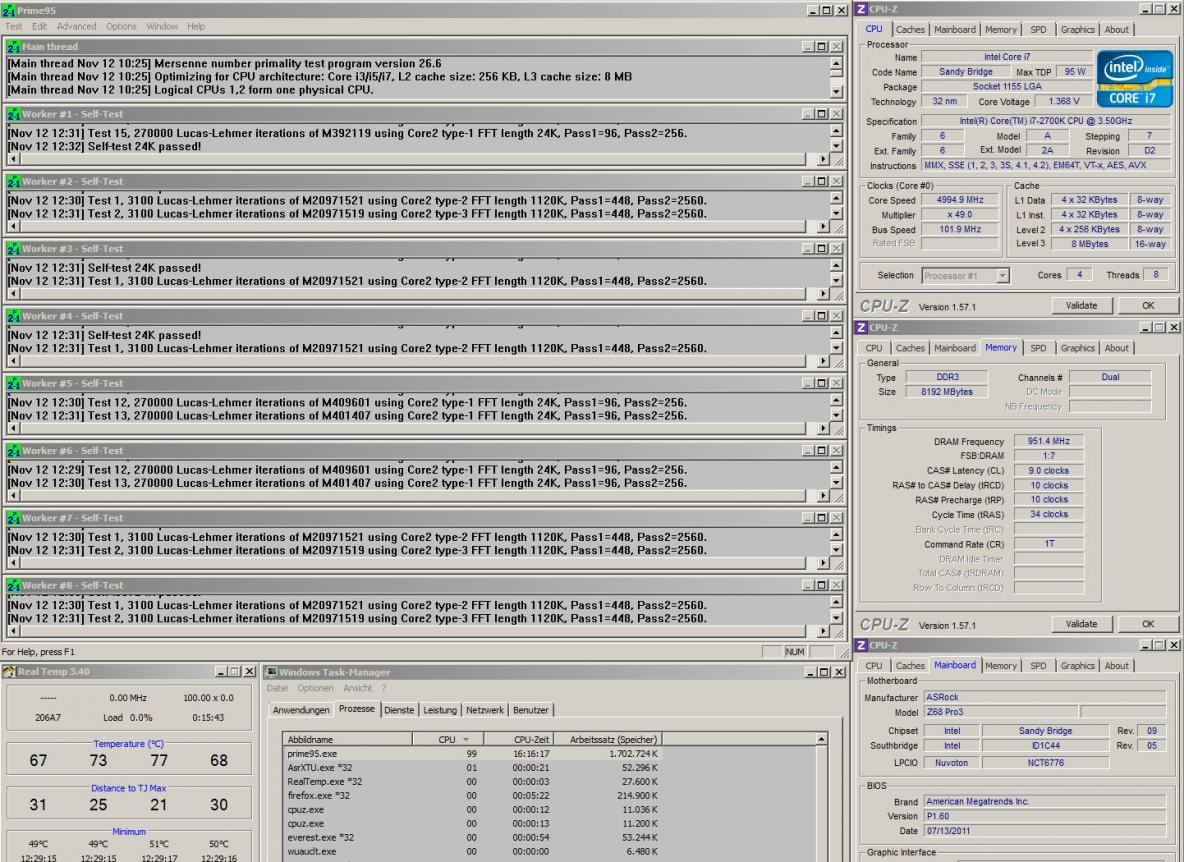Screen dimensions: 1184x862
Task: Click the CPU-Z icon in top CPU window
Action: (x=861, y=9)
